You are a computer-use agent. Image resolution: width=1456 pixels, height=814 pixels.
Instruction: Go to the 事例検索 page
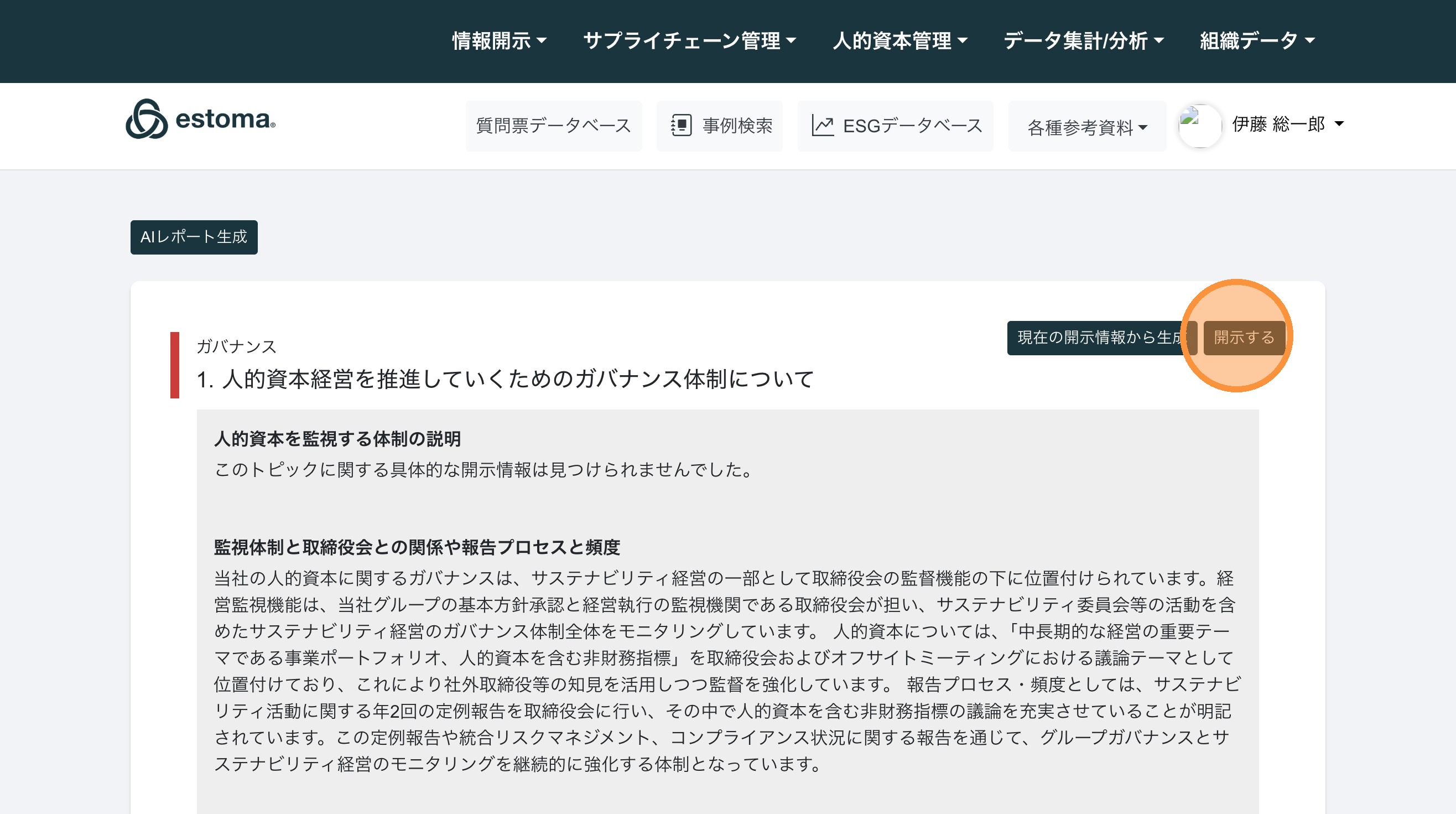737,126
